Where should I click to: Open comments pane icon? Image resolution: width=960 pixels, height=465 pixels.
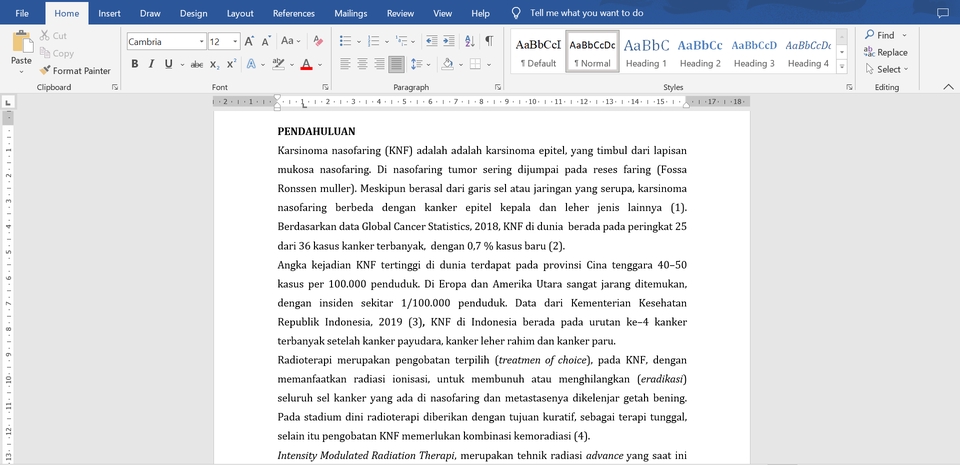(942, 13)
